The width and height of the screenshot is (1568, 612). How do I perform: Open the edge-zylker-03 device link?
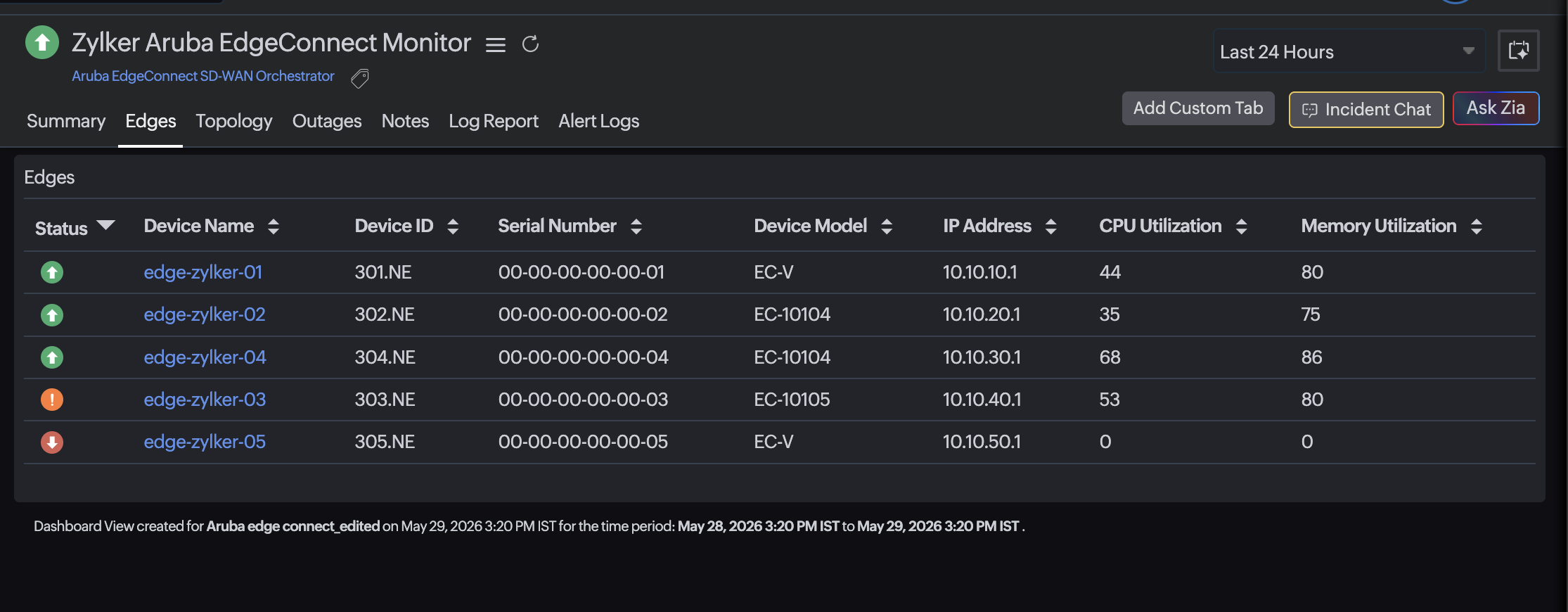pos(205,400)
